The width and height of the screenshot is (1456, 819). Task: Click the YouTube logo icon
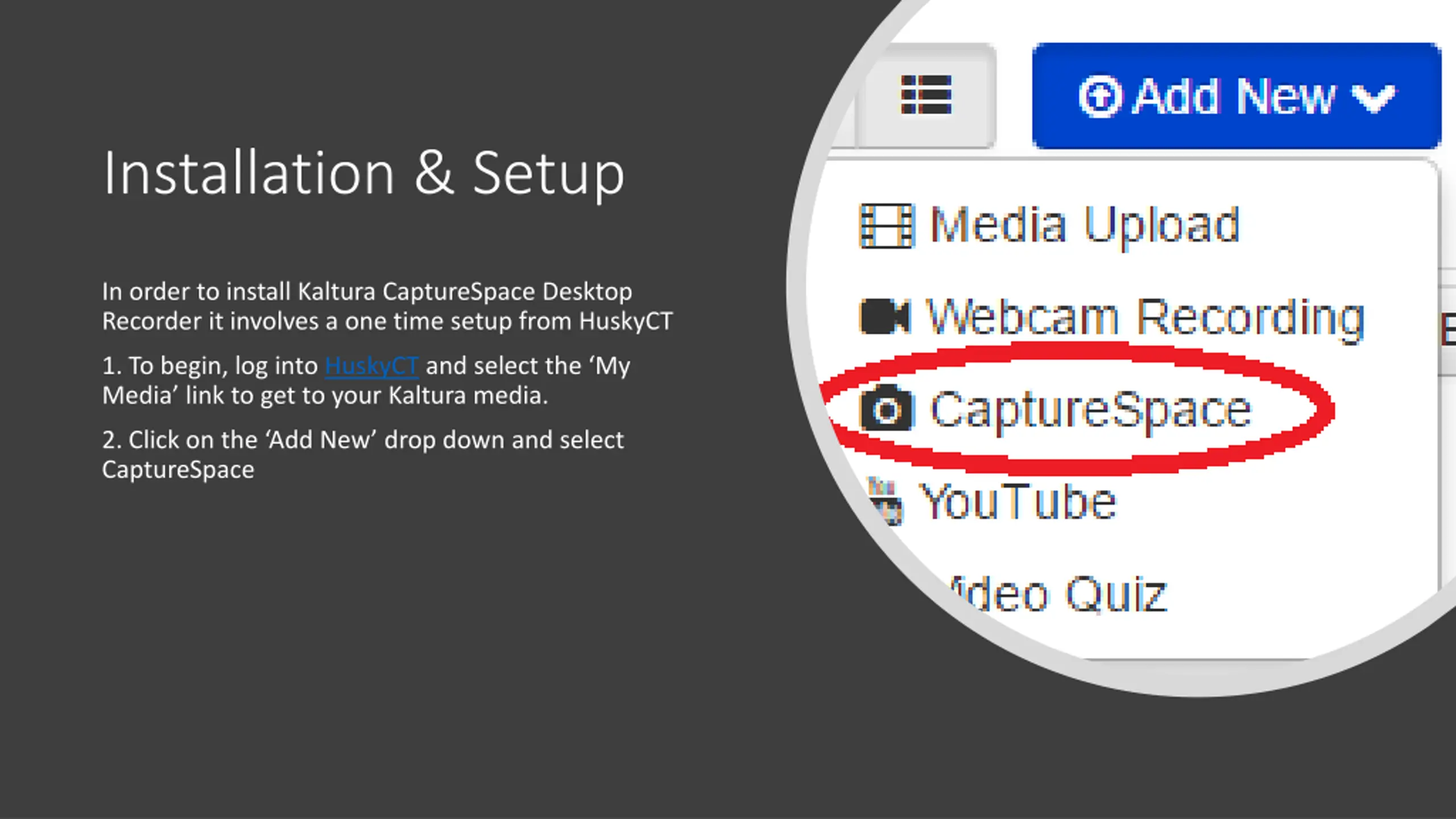tap(886, 500)
